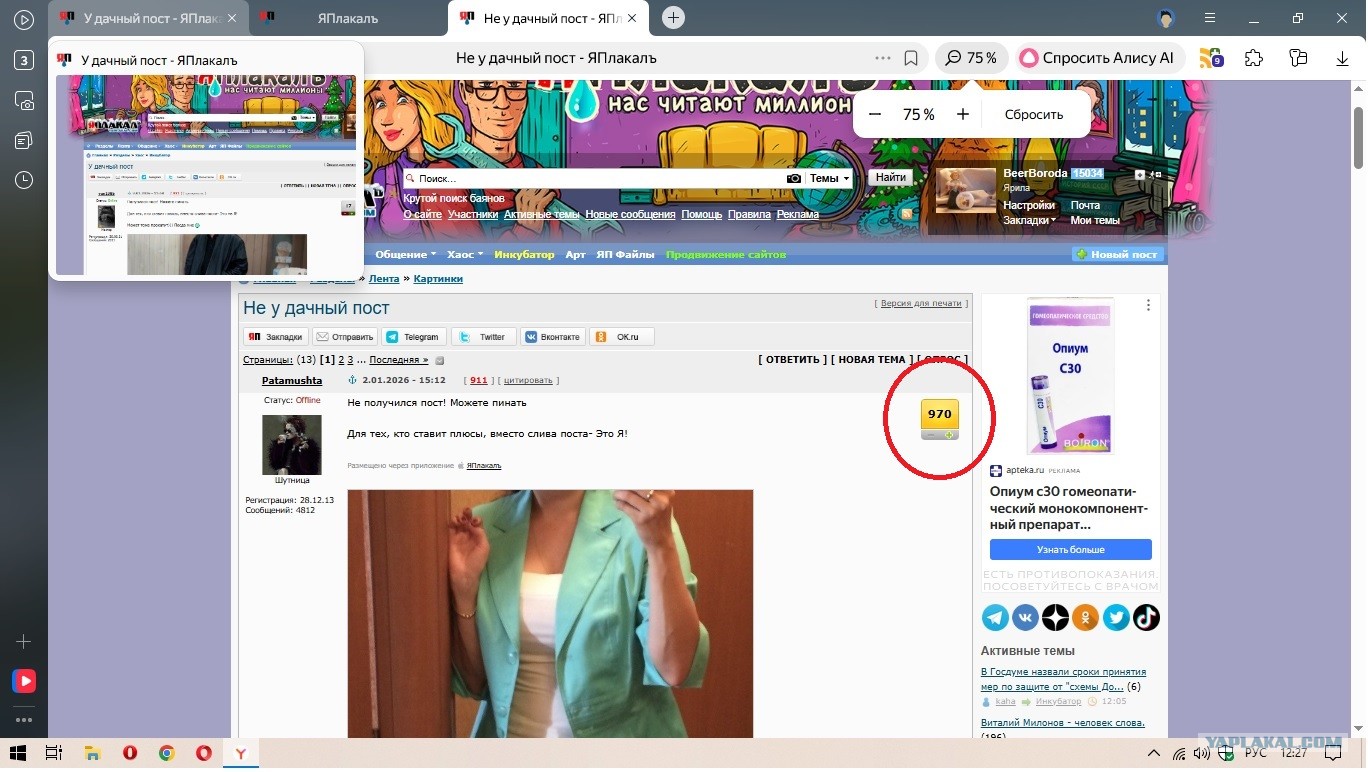Open Telegram icon in sidebar social row
Viewport: 1368px width, 772px height.
(x=995, y=618)
